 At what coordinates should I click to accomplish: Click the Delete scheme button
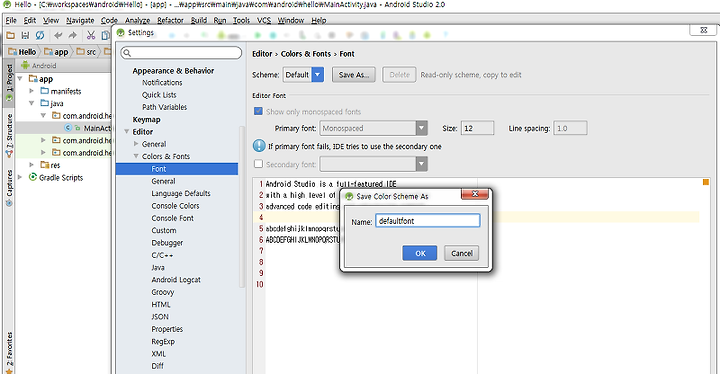click(399, 74)
